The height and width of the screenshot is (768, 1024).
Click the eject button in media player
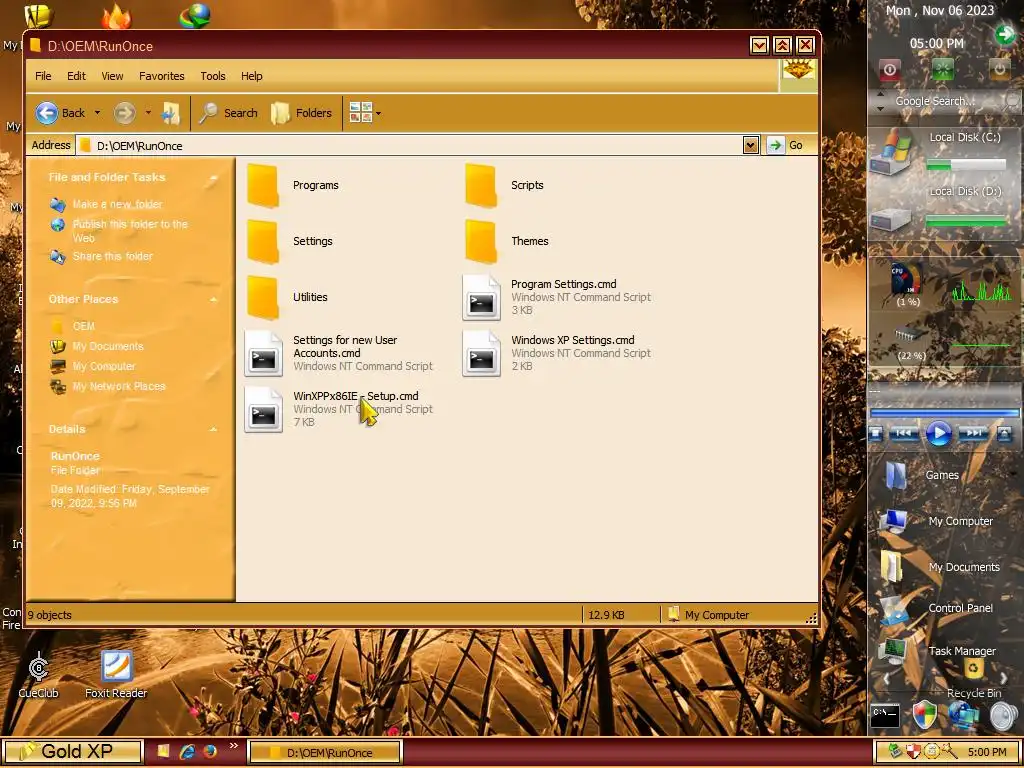click(x=1005, y=434)
